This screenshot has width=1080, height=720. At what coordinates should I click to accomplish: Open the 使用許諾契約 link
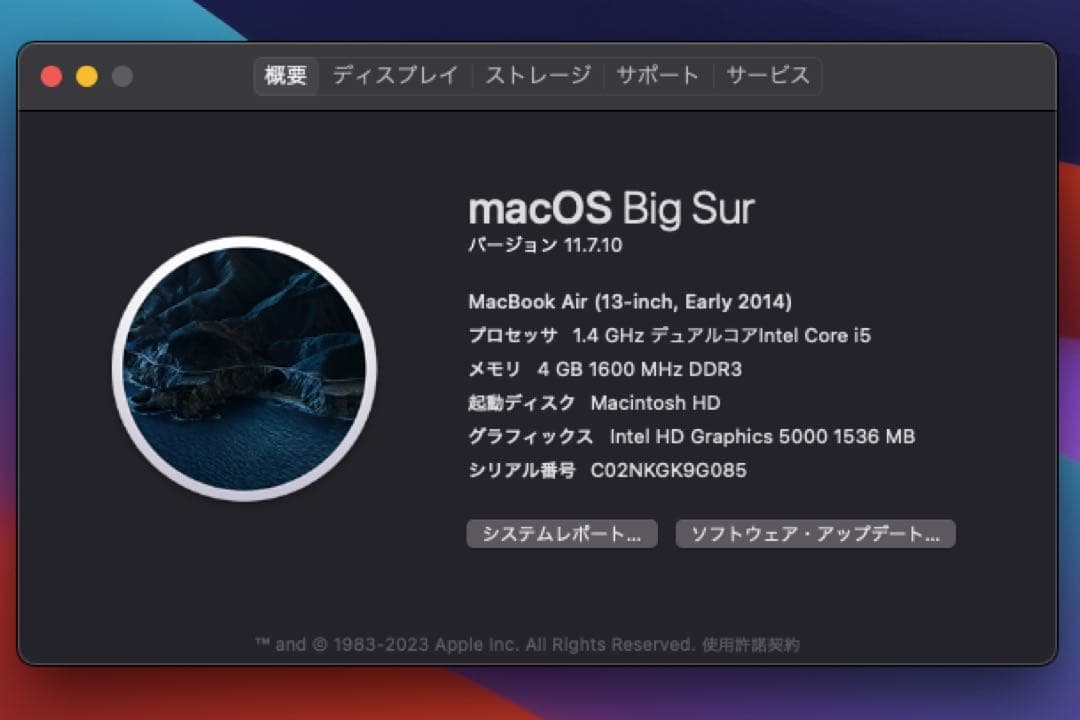click(x=751, y=645)
